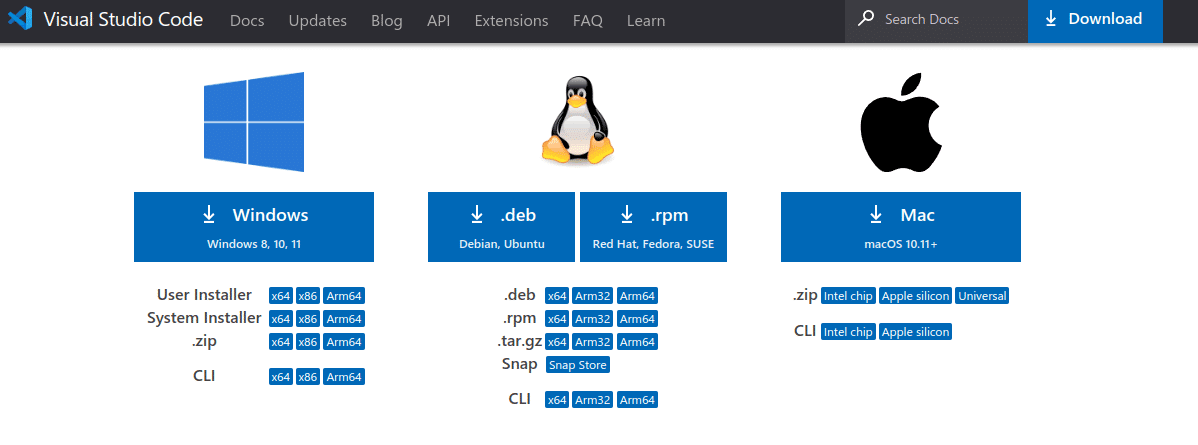Image resolution: width=1198 pixels, height=445 pixels.
Task: Open the Extensions navigation link
Action: [511, 21]
